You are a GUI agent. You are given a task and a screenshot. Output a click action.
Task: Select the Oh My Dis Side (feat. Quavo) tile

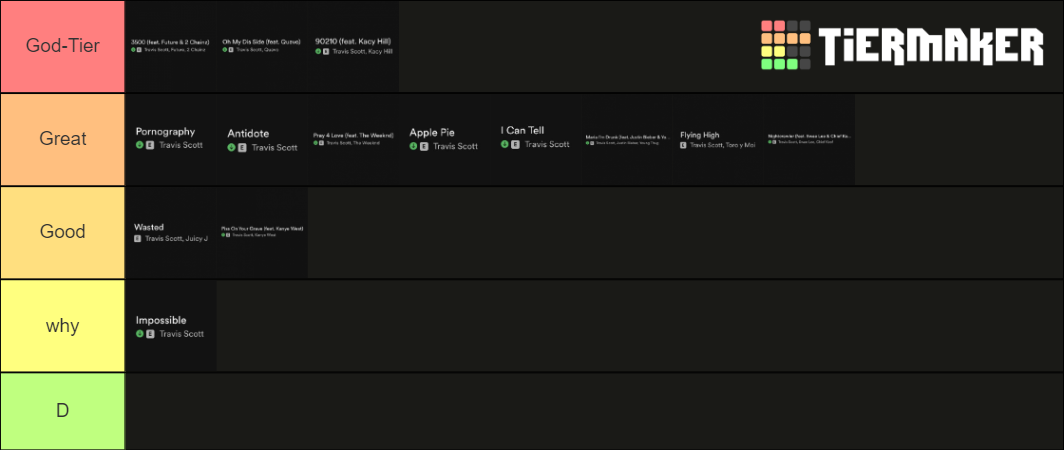coord(262,46)
